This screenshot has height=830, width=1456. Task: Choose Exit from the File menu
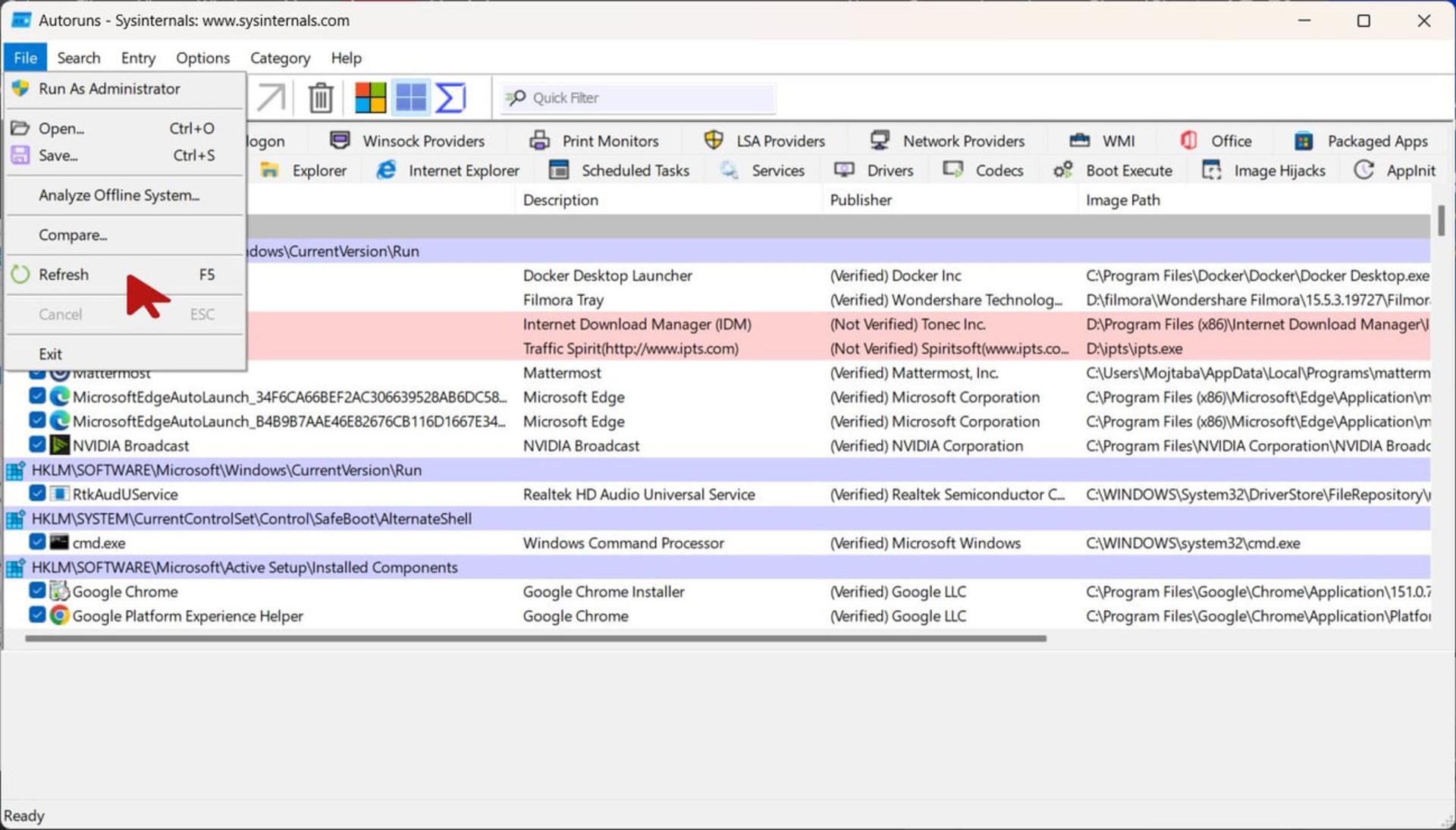click(x=125, y=354)
